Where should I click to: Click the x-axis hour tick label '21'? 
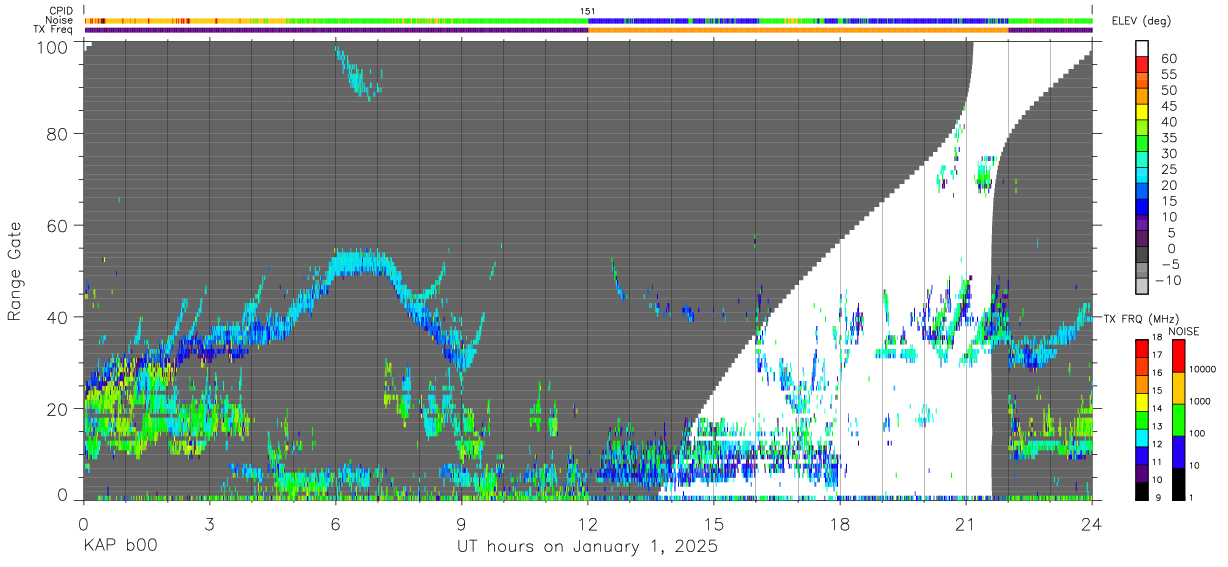pyautogui.click(x=966, y=523)
